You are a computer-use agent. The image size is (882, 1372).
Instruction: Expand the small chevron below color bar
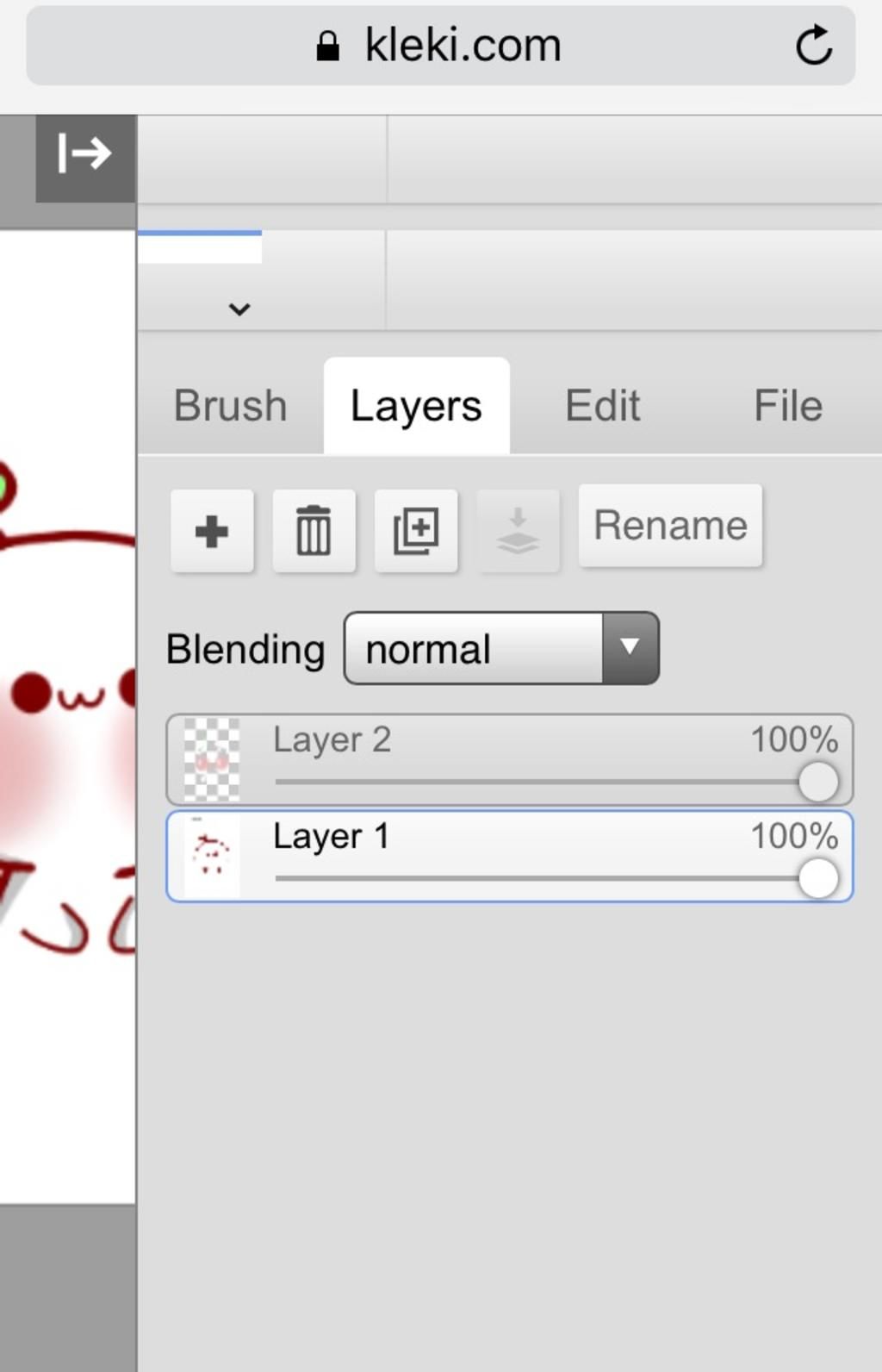[239, 309]
